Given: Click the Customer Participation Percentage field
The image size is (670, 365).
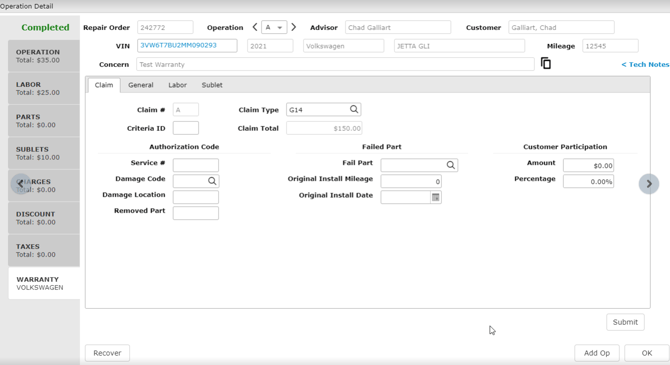Looking at the screenshot, I should [x=588, y=182].
